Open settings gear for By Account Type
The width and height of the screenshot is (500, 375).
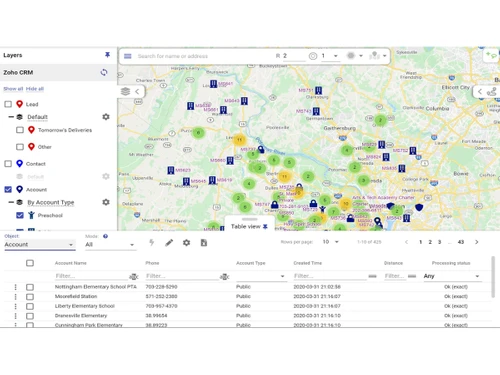click(x=106, y=202)
